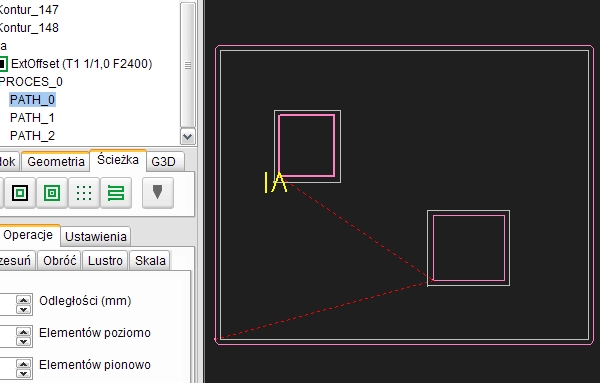Choose the green dotted grid icon
Image resolution: width=600 pixels, height=383 pixels.
(84, 193)
